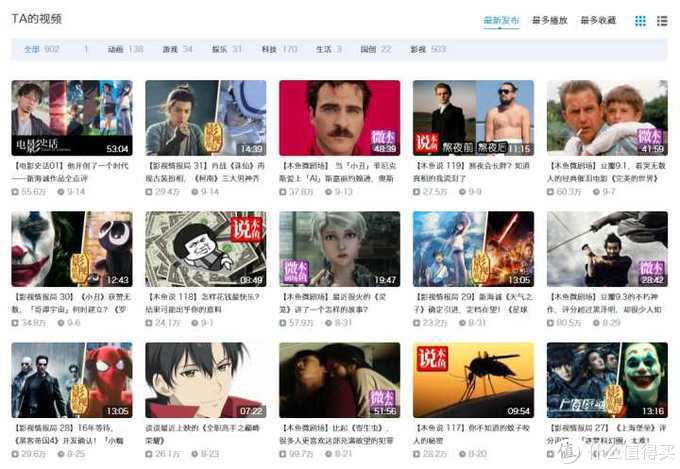The height and width of the screenshot is (469, 680).
Task: Open red-background mustache man thumbnail 48:39
Action: click(340, 118)
